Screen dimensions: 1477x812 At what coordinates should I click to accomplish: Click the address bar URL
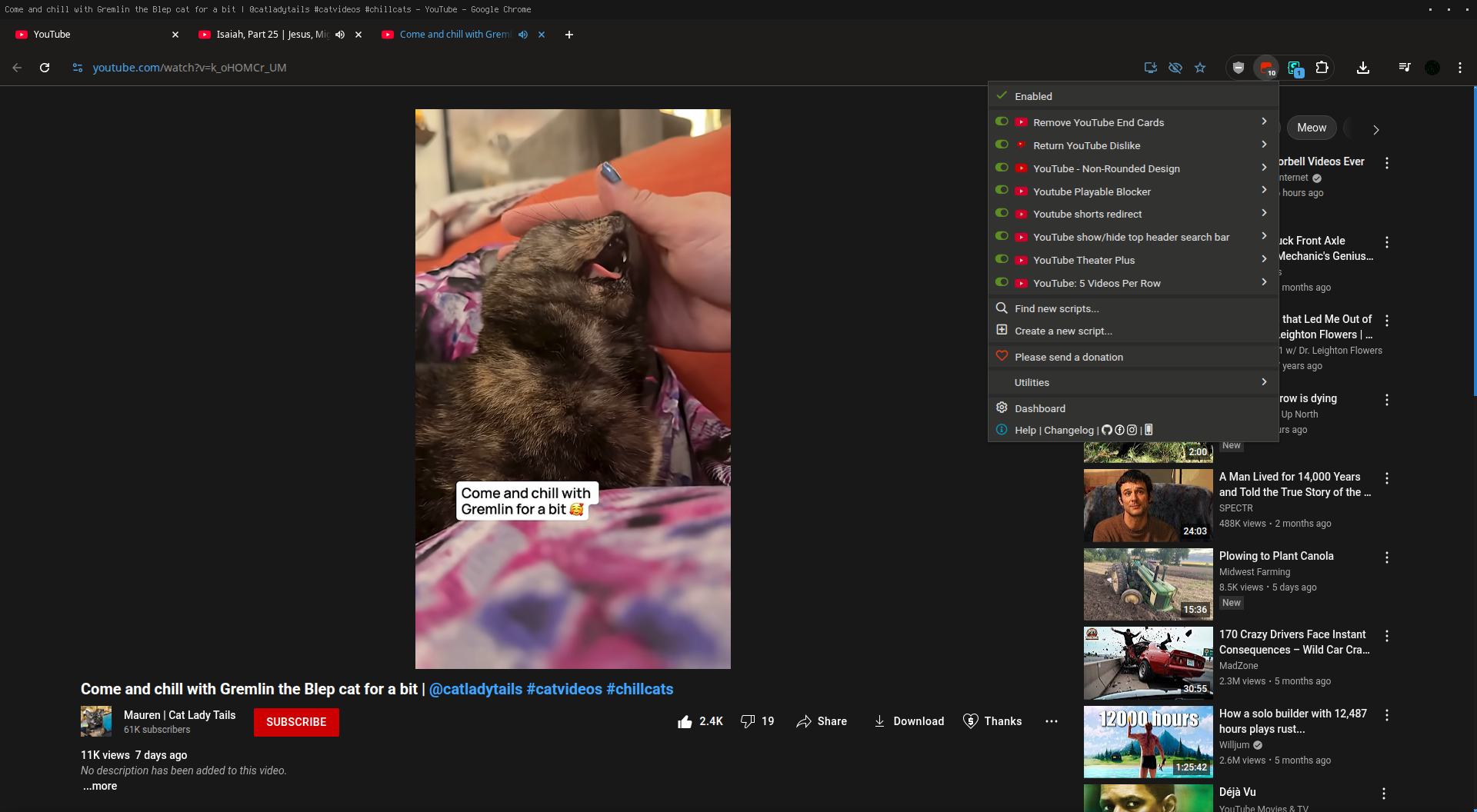pyautogui.click(x=189, y=68)
